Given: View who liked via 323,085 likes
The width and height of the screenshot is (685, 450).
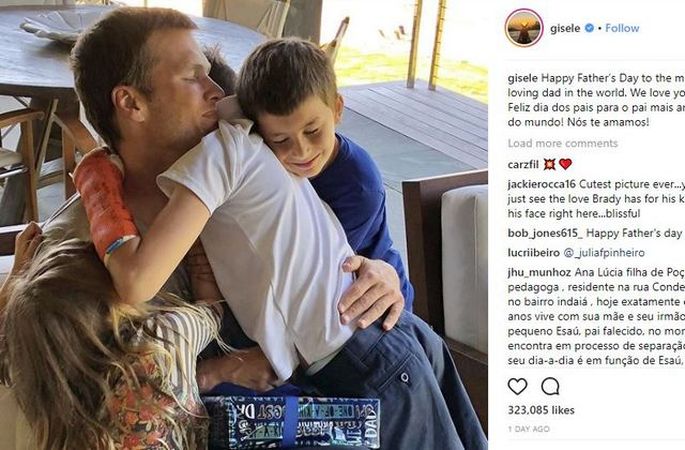Looking at the screenshot, I should [541, 410].
